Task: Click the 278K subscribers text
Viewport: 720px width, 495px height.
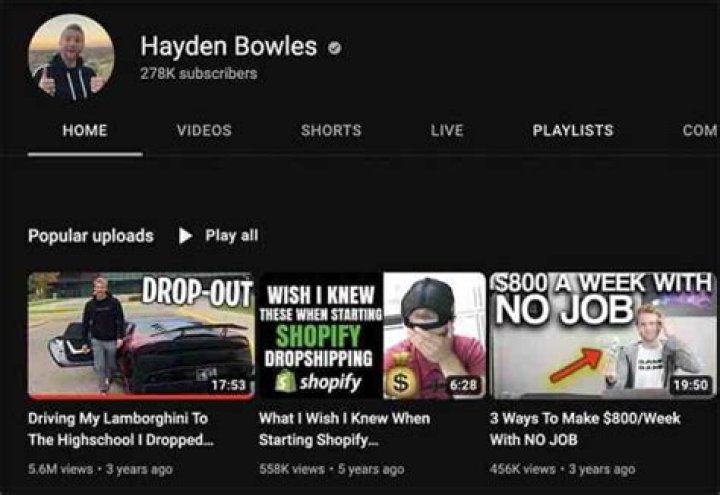Action: [x=199, y=73]
